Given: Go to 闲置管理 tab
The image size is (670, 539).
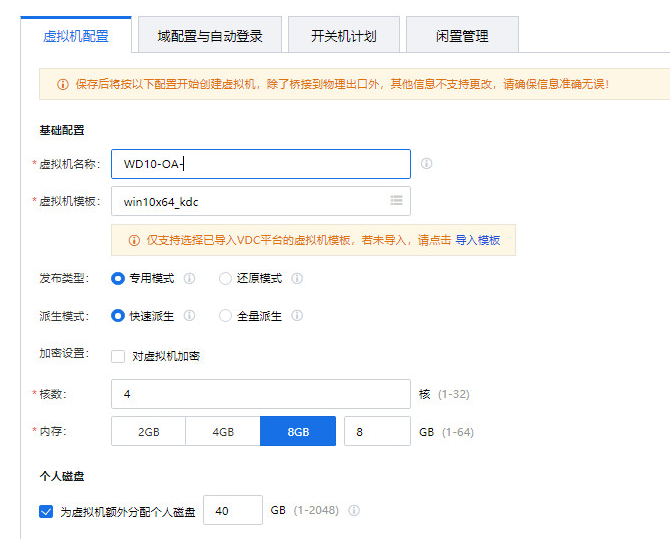Looking at the screenshot, I should 462,36.
